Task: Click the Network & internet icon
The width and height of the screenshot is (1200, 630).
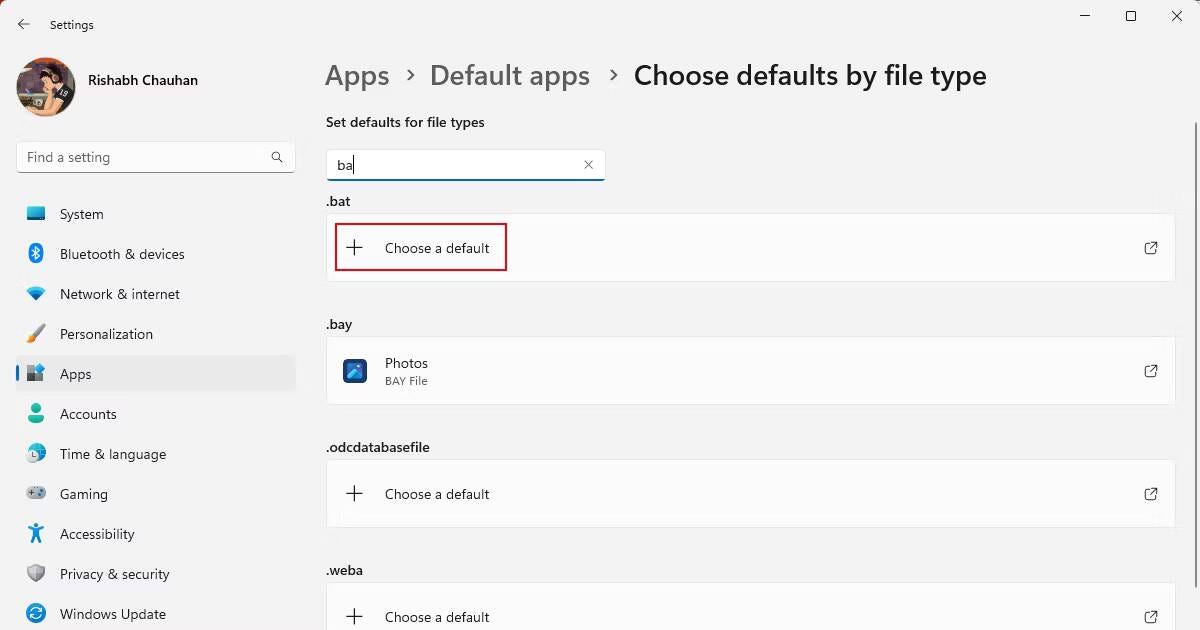Action: coord(35,294)
